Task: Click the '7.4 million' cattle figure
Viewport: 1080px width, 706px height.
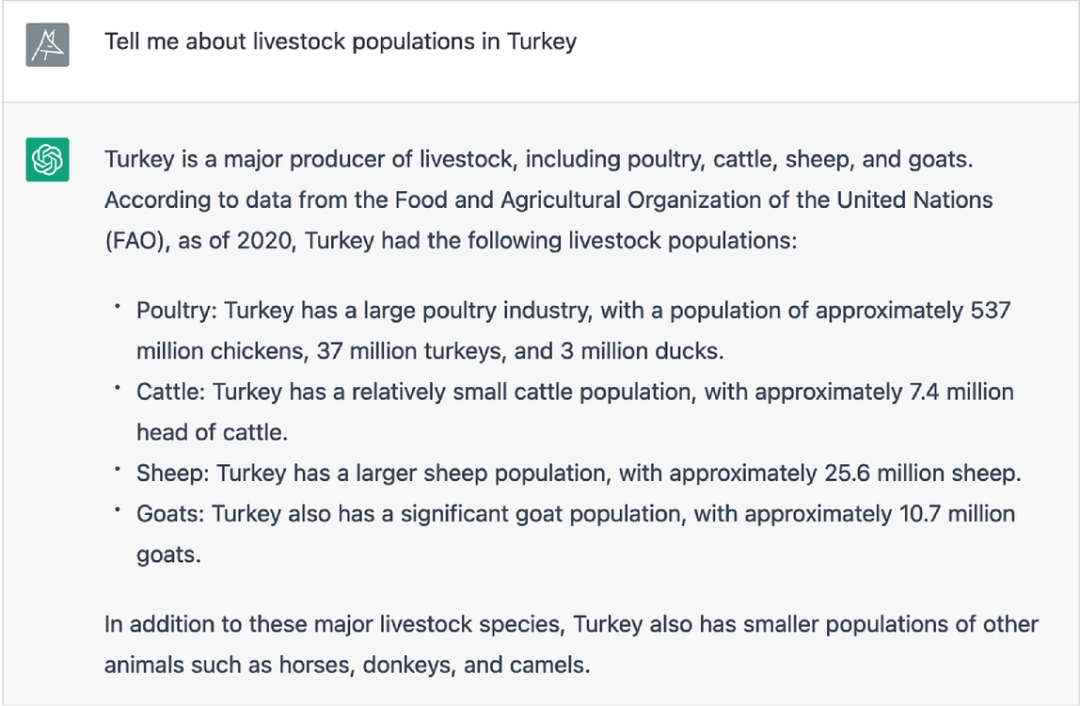Action: click(960, 391)
